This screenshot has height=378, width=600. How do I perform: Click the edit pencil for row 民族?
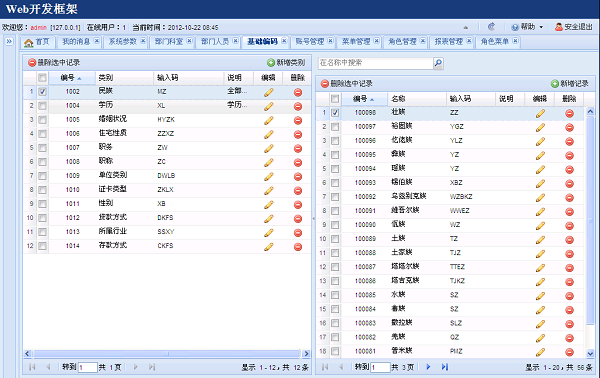(269, 92)
